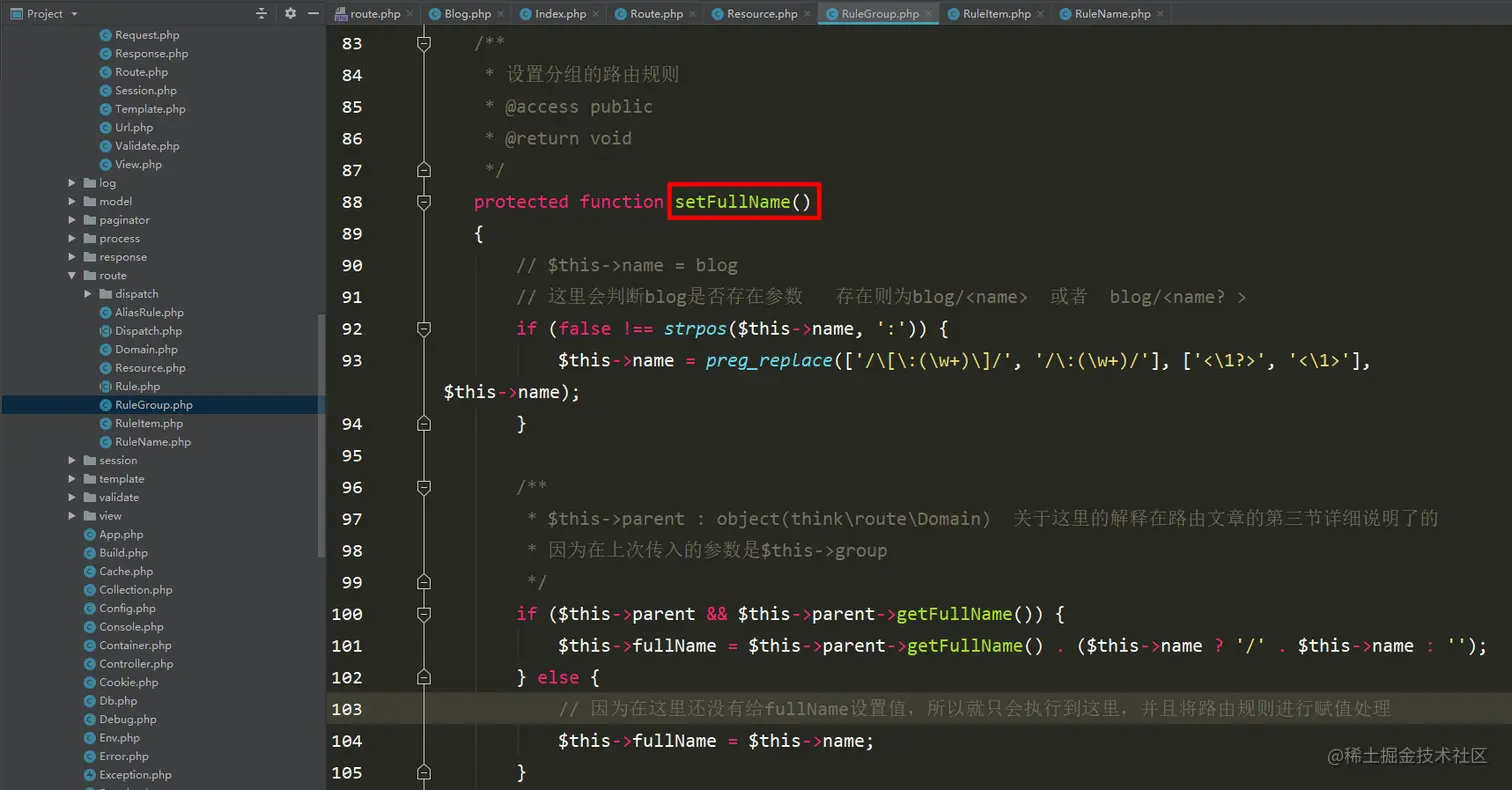1512x790 pixels.
Task: Open Project tool window settings gear
Action: tap(290, 13)
